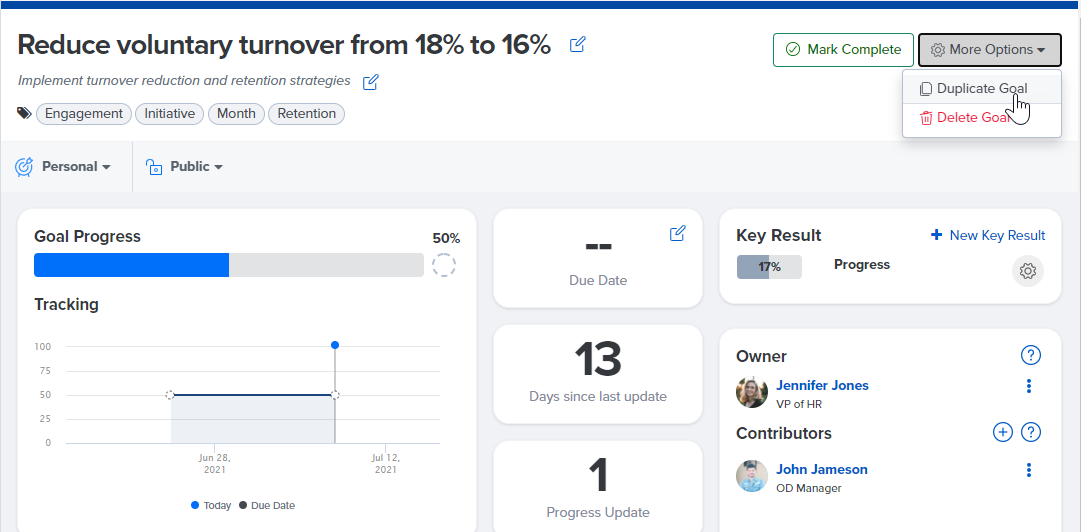Viewport: 1081px width, 532px height.
Task: Edit the goal description pencil icon
Action: (371, 82)
